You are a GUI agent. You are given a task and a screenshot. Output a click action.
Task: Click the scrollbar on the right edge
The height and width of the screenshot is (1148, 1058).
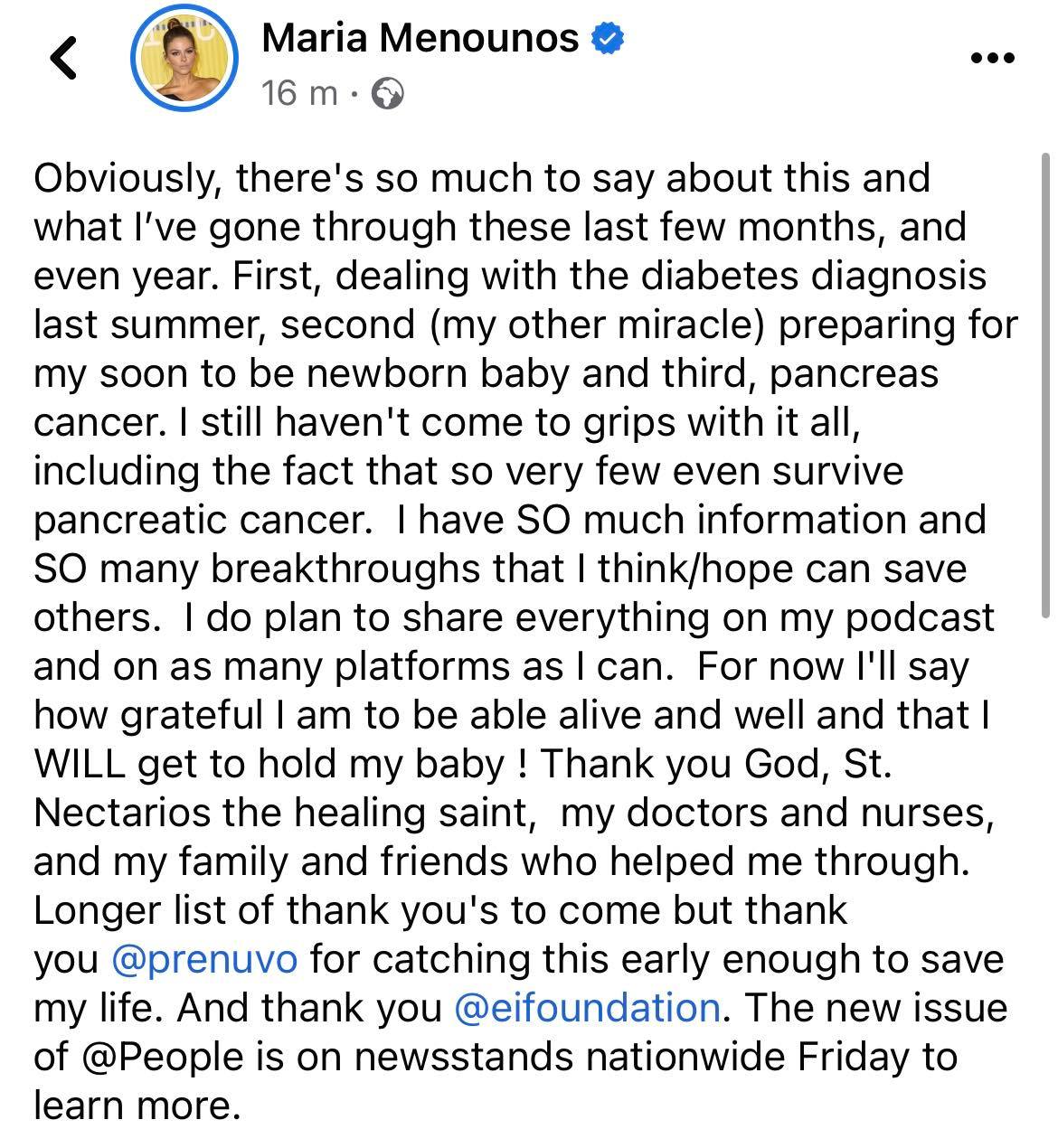[x=1046, y=389]
